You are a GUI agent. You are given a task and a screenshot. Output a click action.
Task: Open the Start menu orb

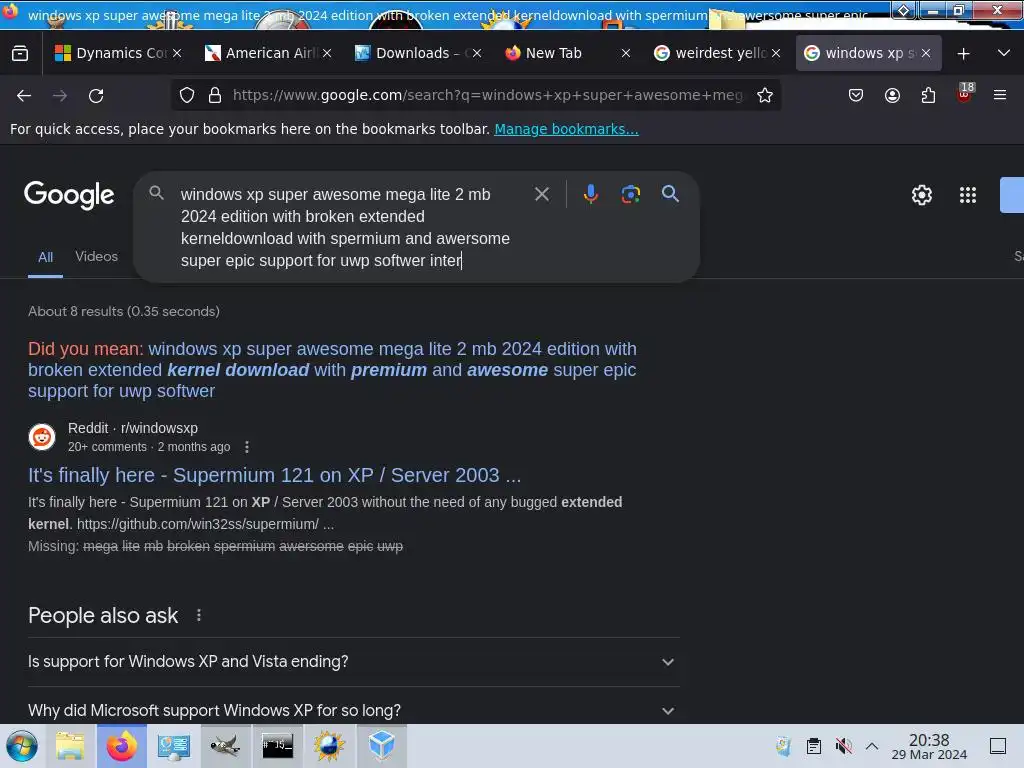22,746
